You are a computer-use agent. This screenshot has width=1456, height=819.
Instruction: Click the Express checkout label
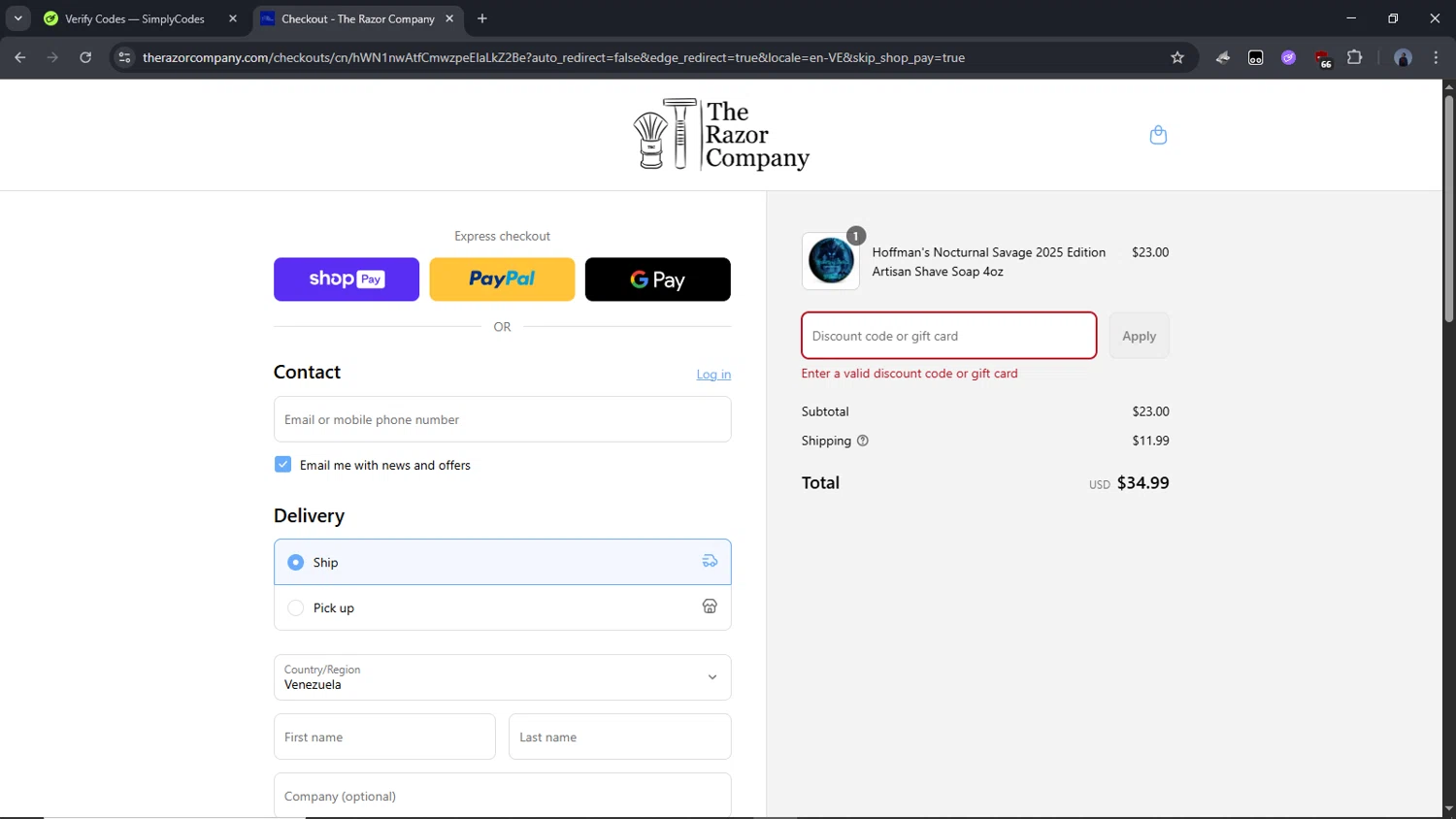tap(502, 236)
